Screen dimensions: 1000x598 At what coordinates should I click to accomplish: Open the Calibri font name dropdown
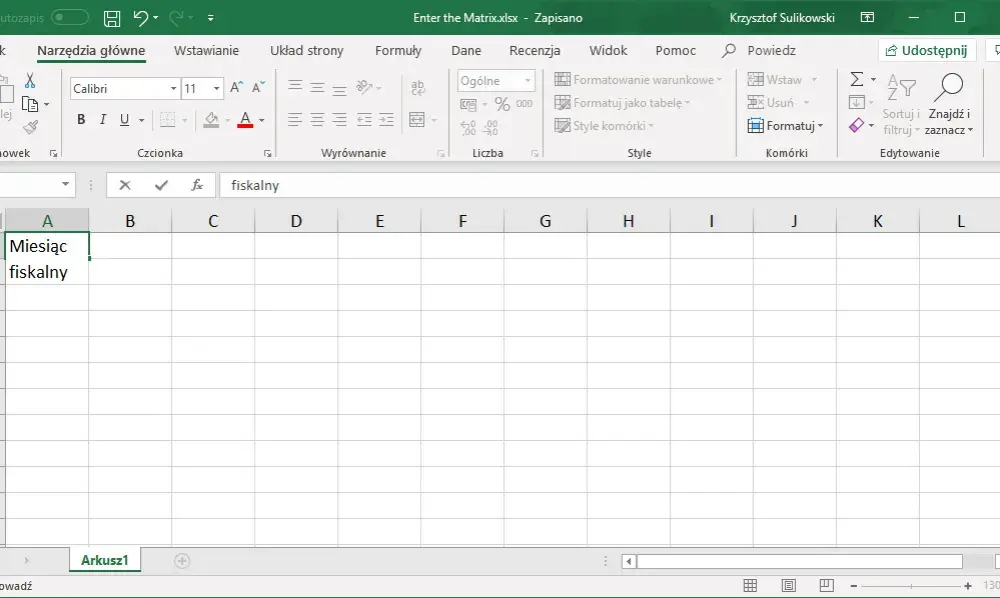[x=173, y=89]
